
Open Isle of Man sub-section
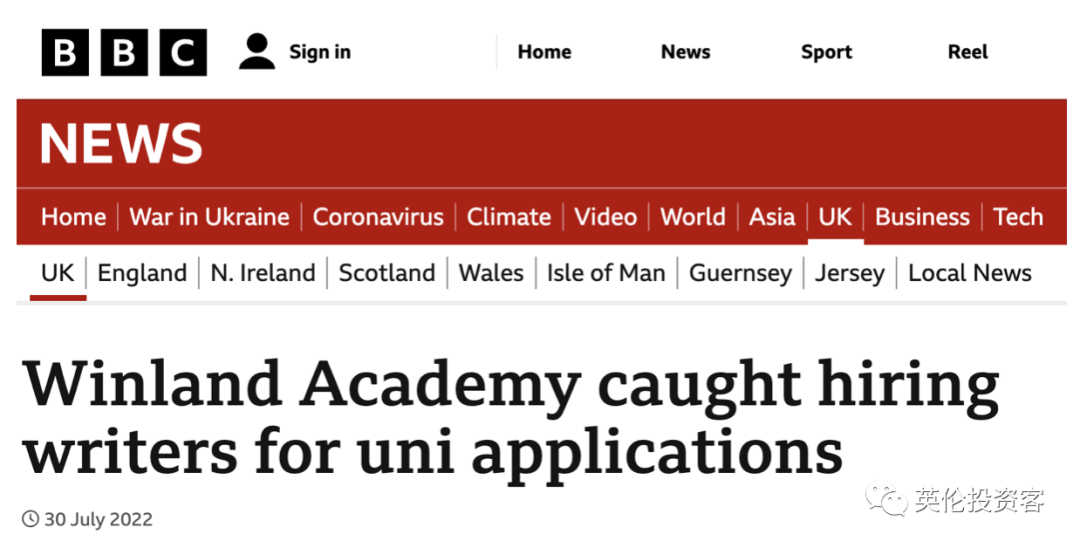(606, 273)
